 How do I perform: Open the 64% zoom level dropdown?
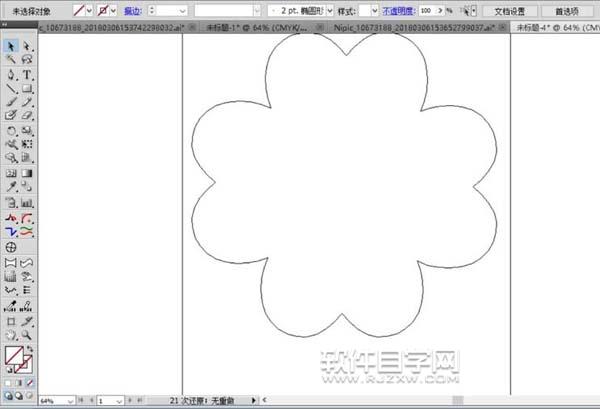click(70, 401)
